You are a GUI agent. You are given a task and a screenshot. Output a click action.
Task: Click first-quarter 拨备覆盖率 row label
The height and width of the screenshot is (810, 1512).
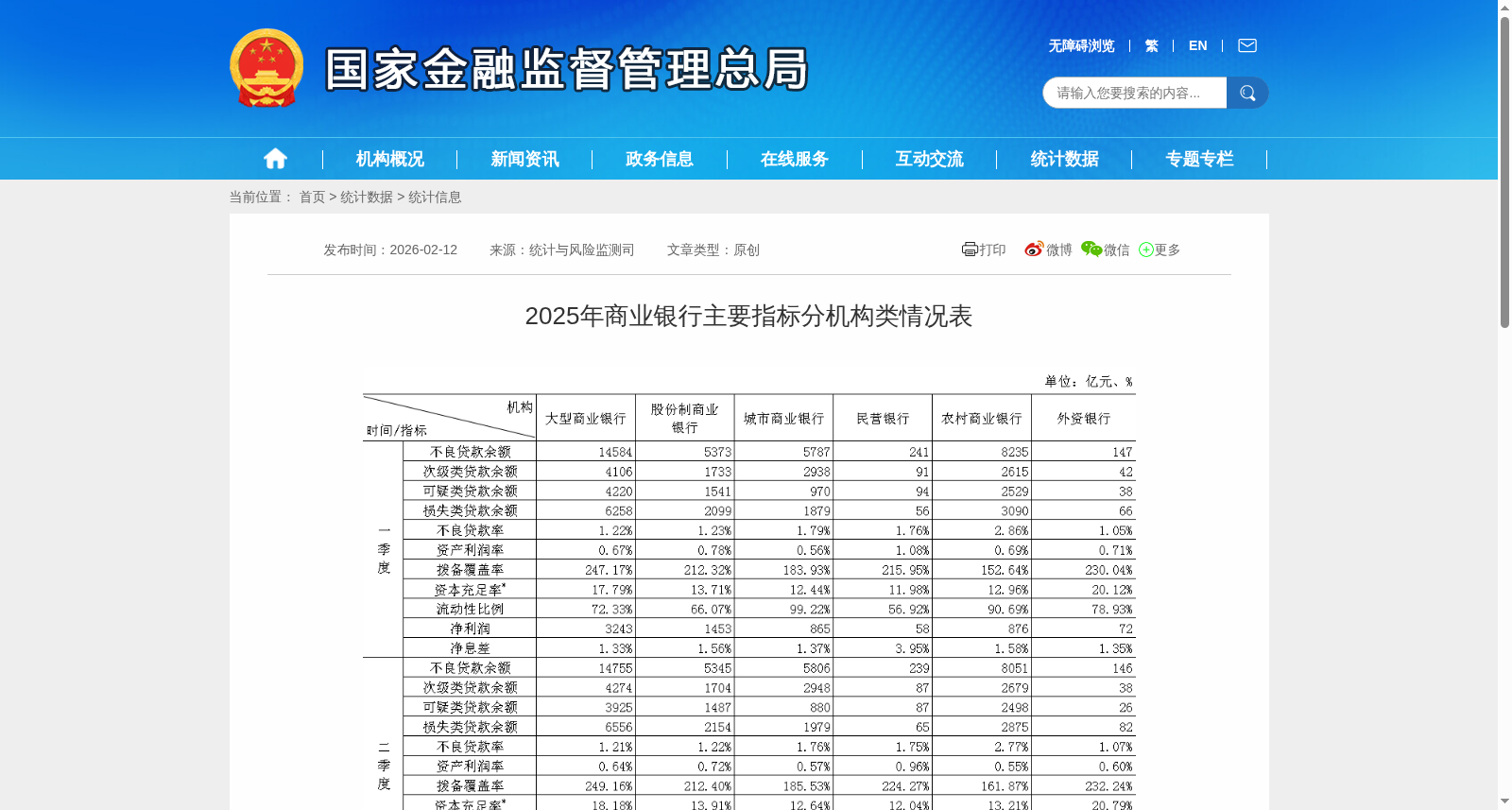tap(470, 570)
